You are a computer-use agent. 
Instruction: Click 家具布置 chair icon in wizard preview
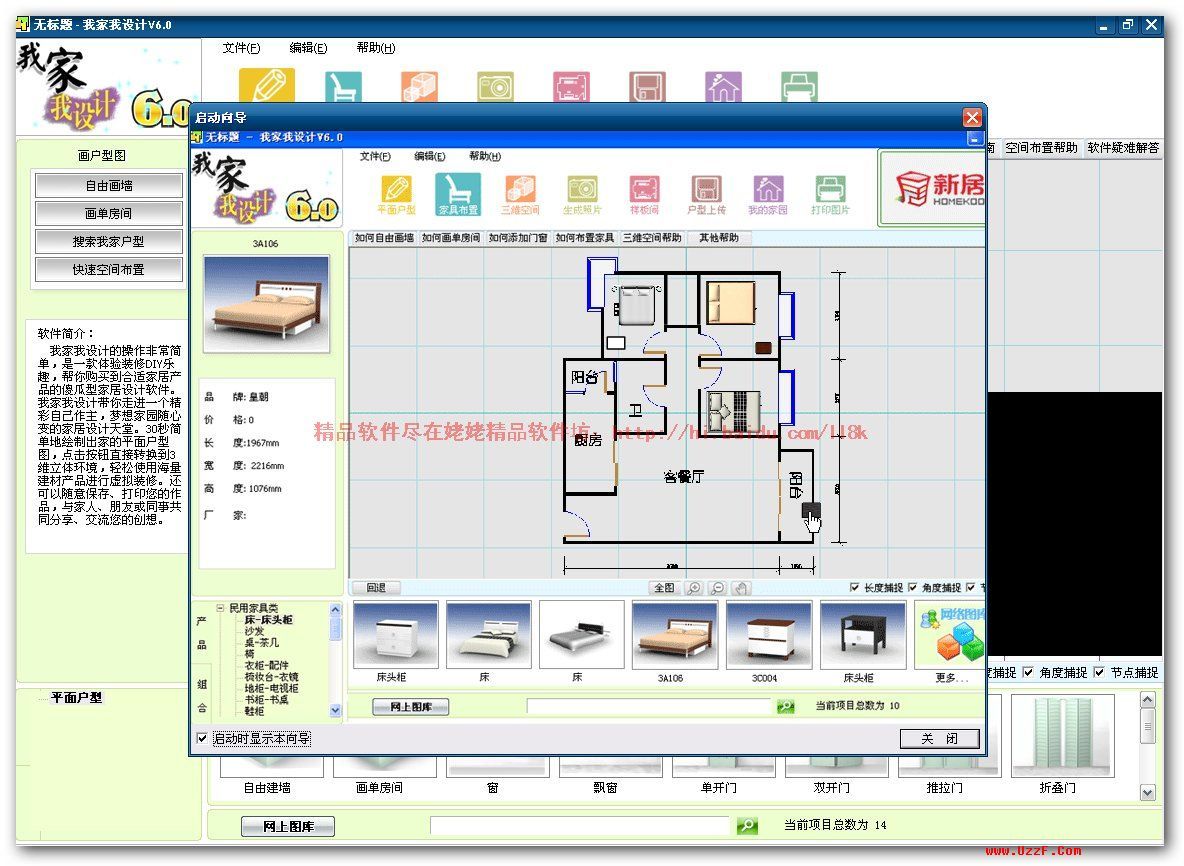click(458, 194)
